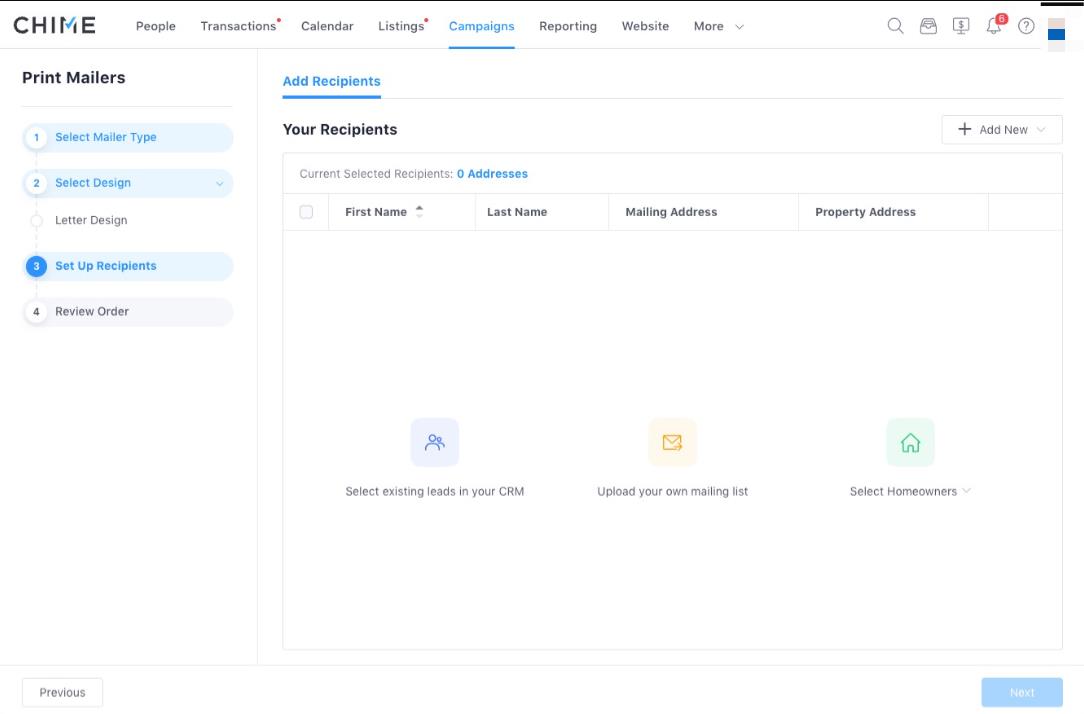
Task: Open the Add New dropdown
Action: 1002,130
